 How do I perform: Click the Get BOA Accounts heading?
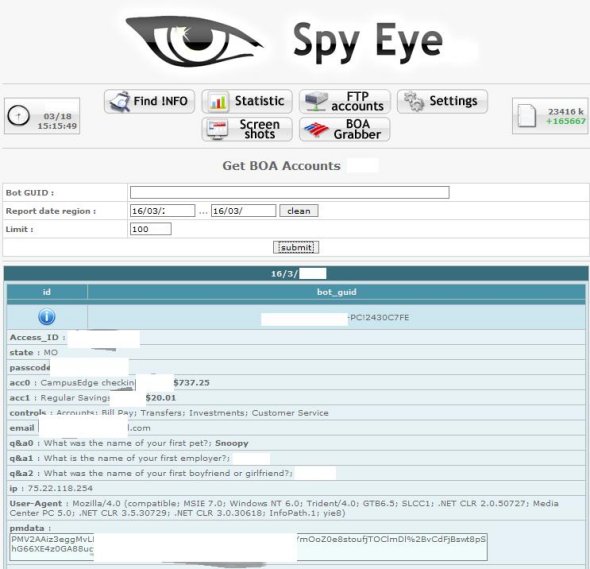(x=281, y=166)
